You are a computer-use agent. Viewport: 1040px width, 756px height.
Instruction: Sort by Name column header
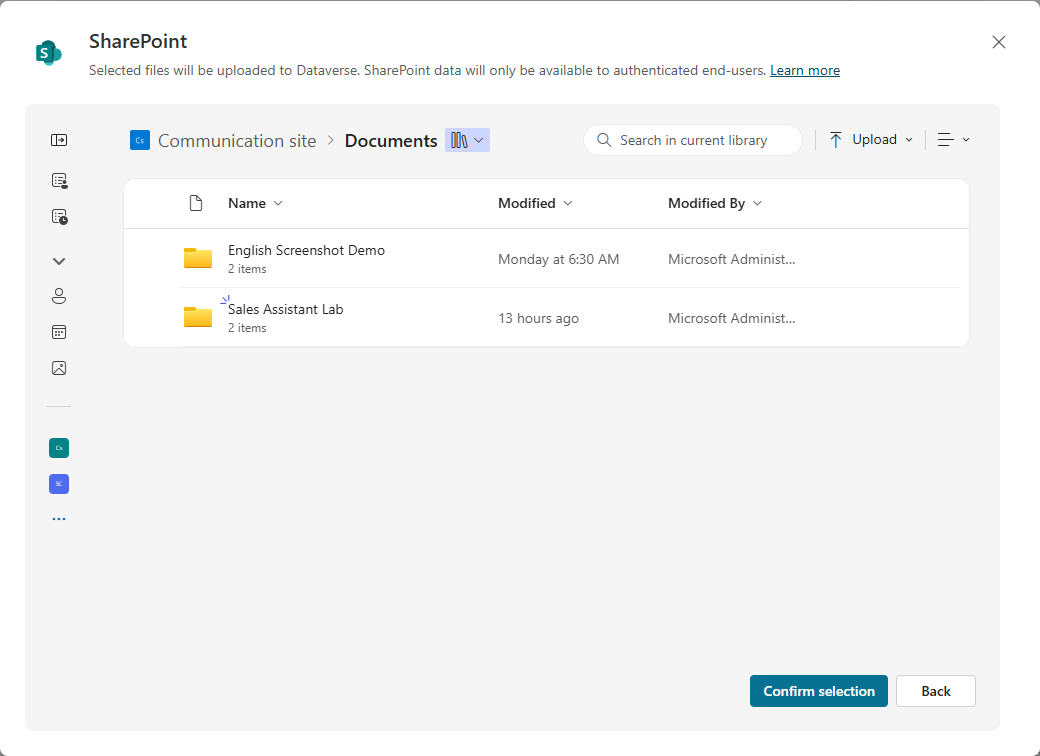(x=255, y=203)
